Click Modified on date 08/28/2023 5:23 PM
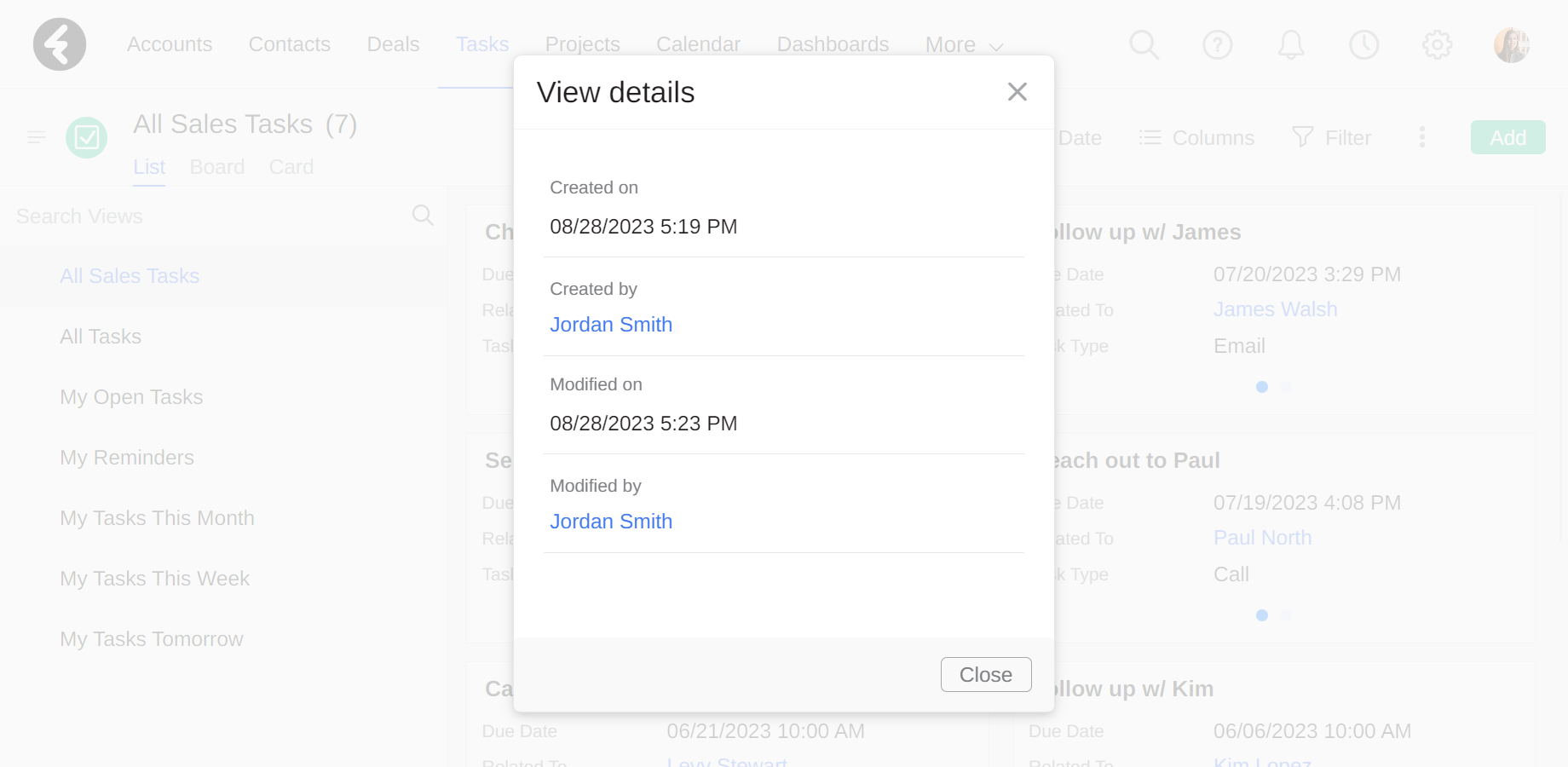 (643, 424)
